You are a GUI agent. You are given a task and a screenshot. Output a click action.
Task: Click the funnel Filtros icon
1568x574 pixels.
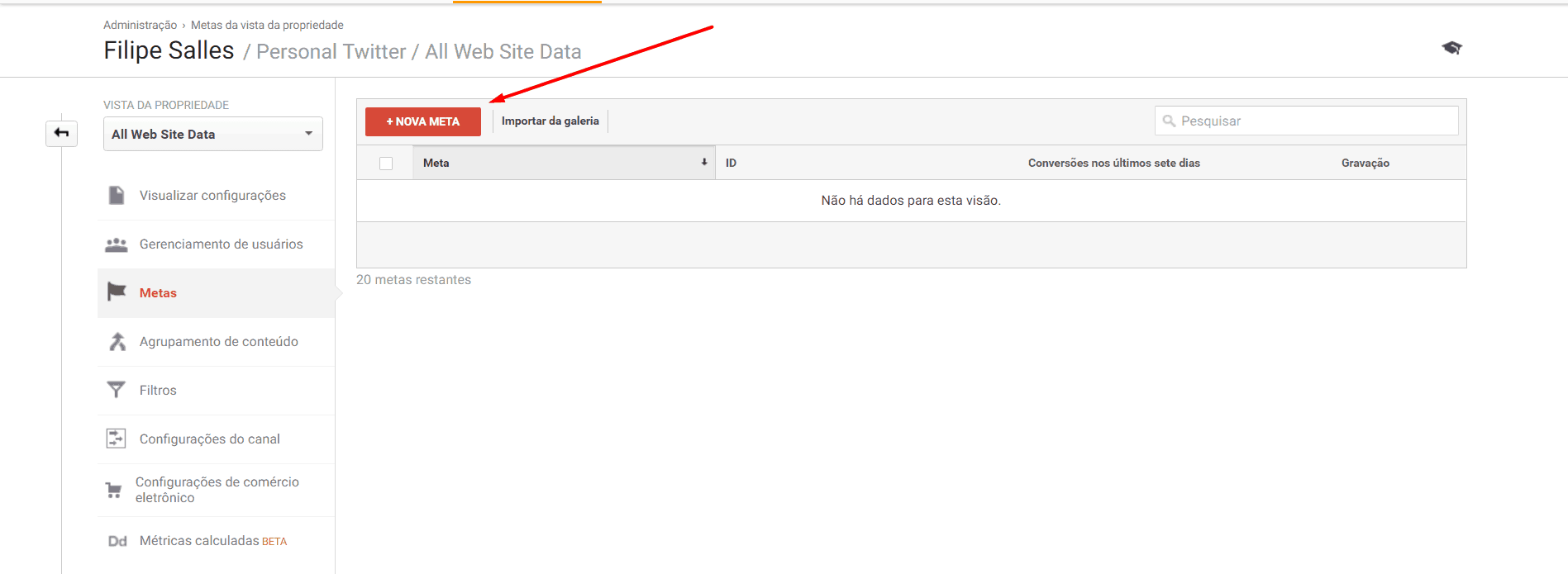[117, 390]
